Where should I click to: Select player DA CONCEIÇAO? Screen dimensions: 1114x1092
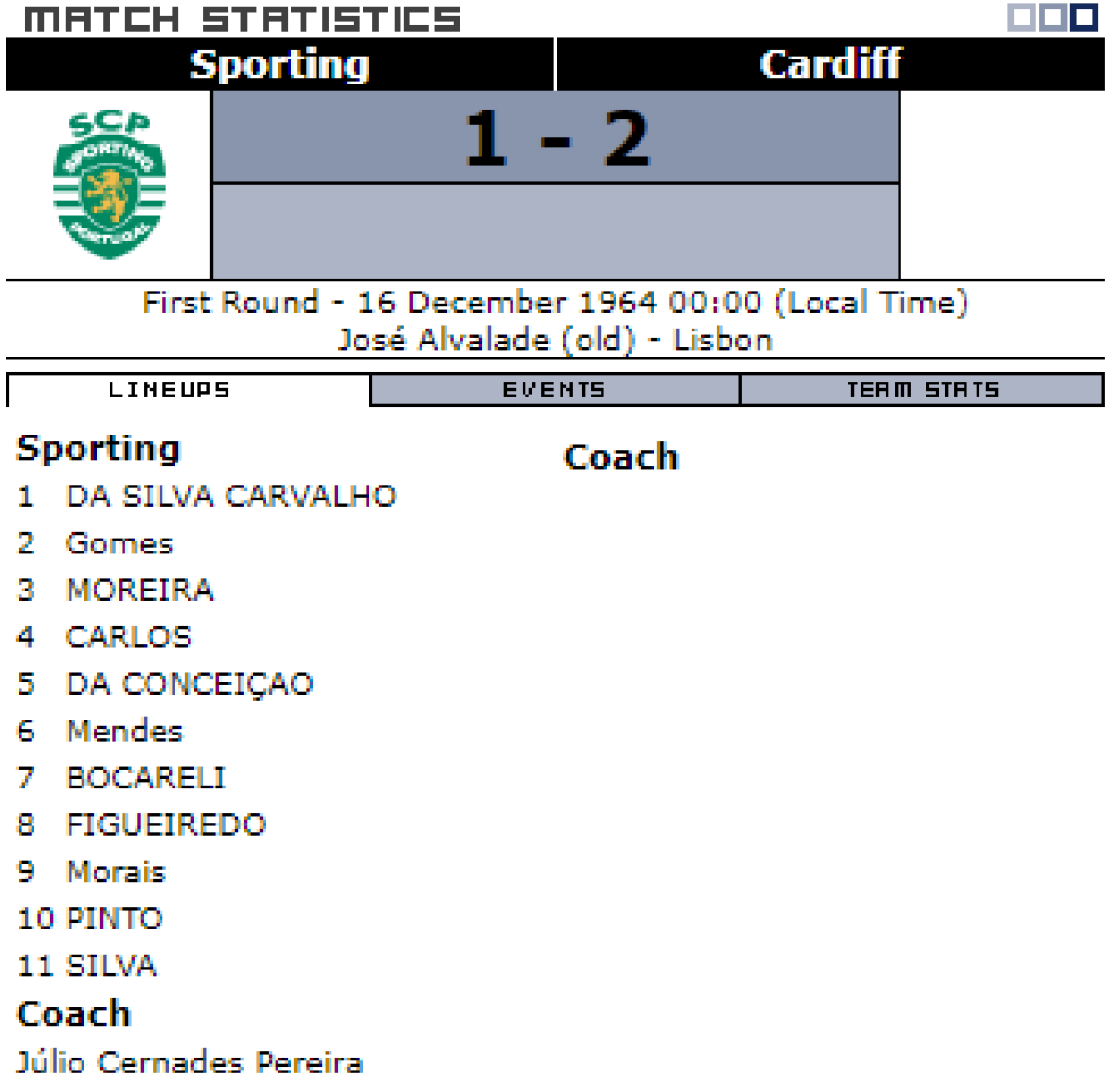[190, 683]
